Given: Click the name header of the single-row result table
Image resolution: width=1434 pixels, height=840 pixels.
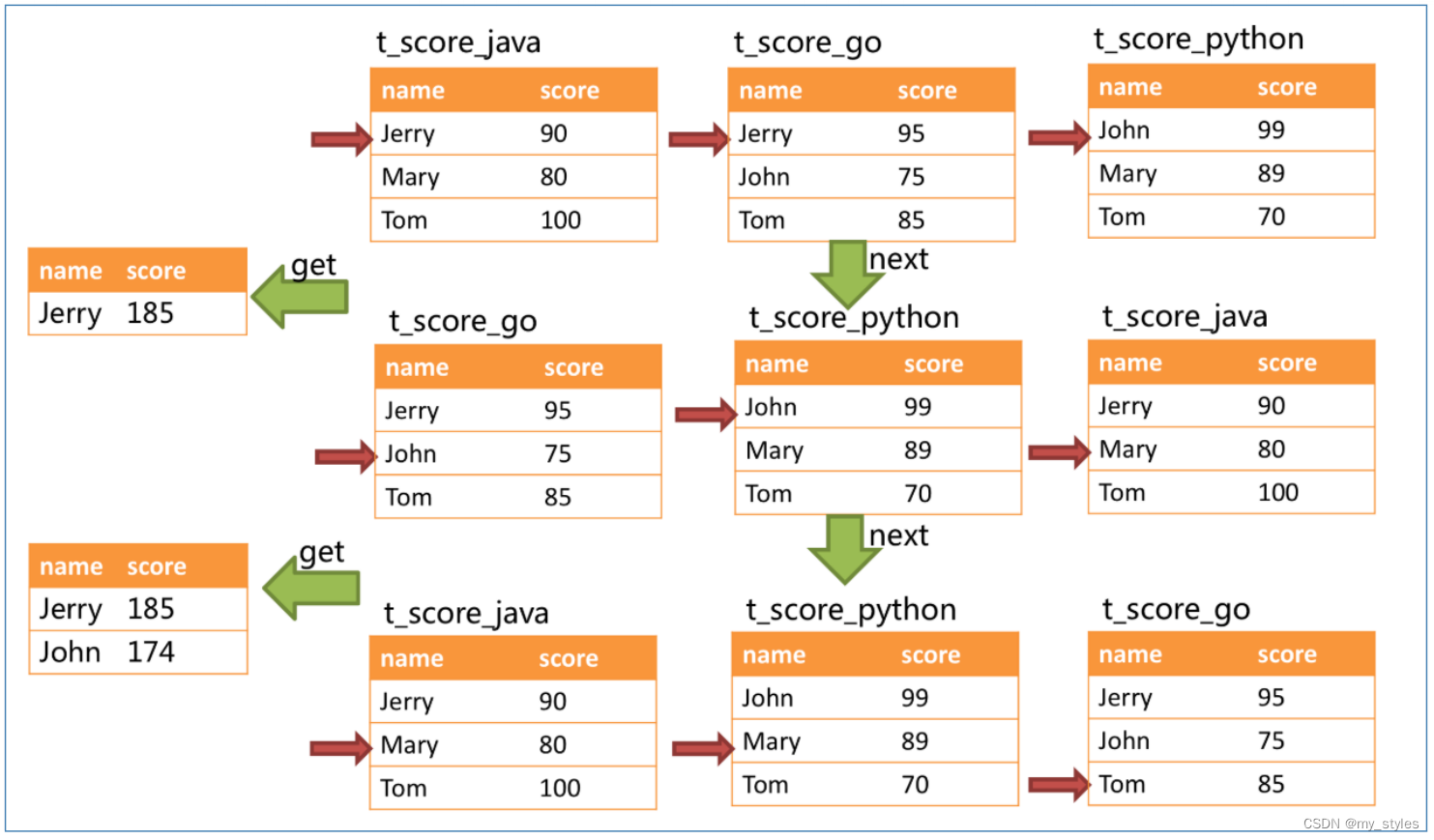Looking at the screenshot, I should coord(71,272).
